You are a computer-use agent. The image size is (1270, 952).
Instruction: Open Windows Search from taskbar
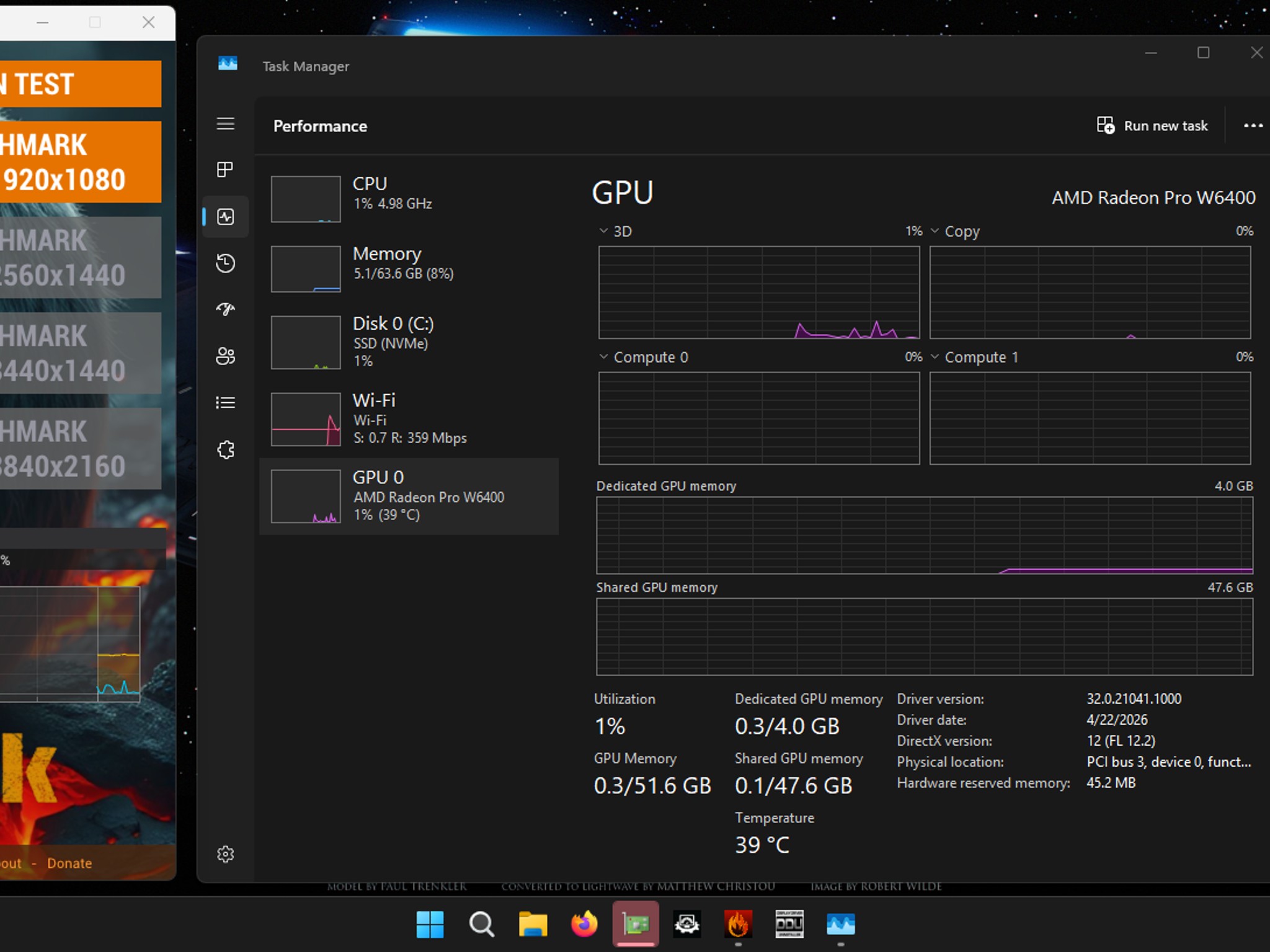pos(481,925)
